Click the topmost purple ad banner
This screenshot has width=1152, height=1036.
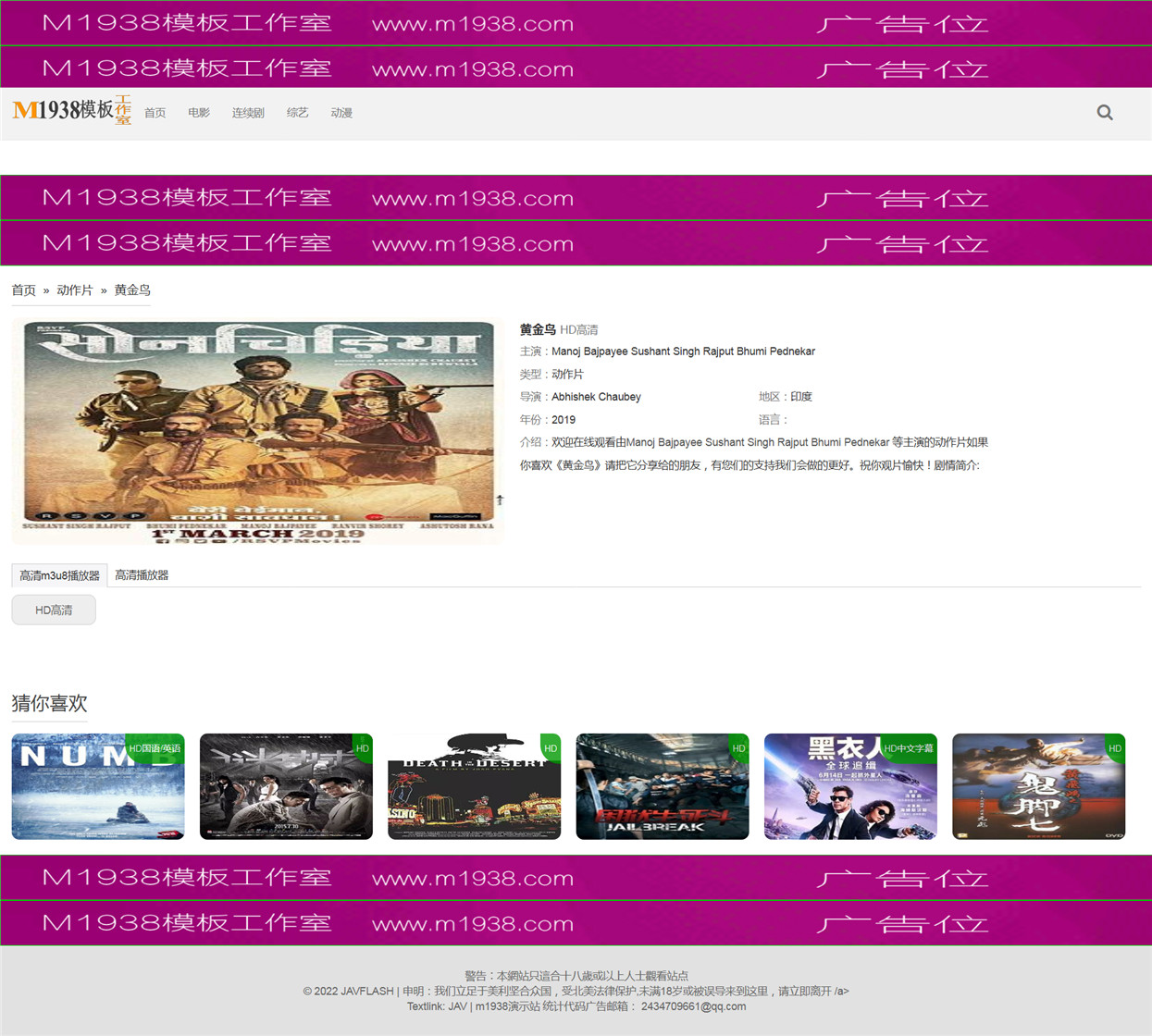576,22
